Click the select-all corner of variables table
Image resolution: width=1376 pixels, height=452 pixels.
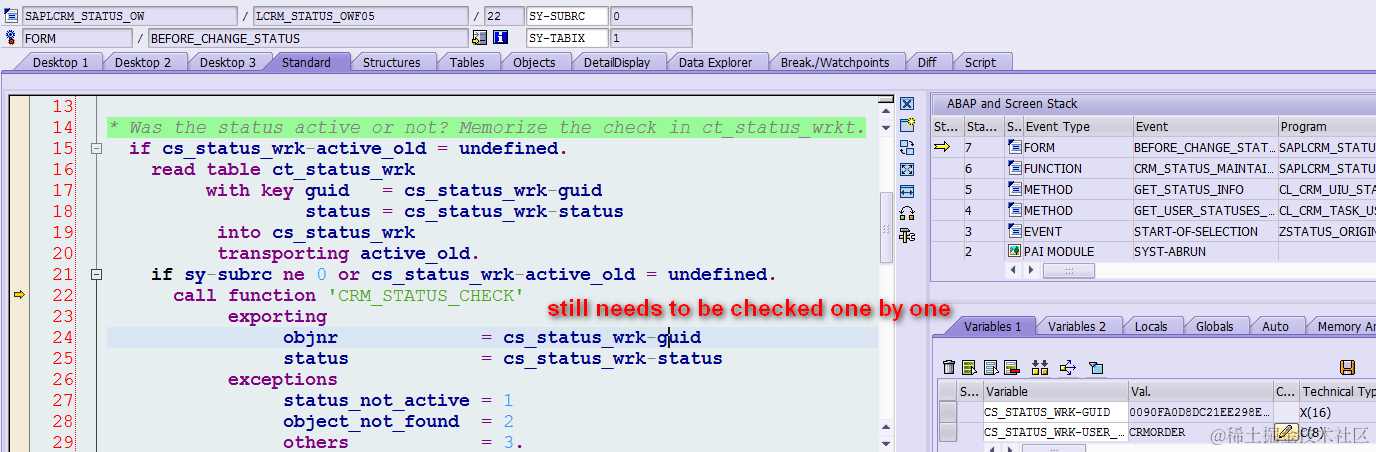coord(947,392)
